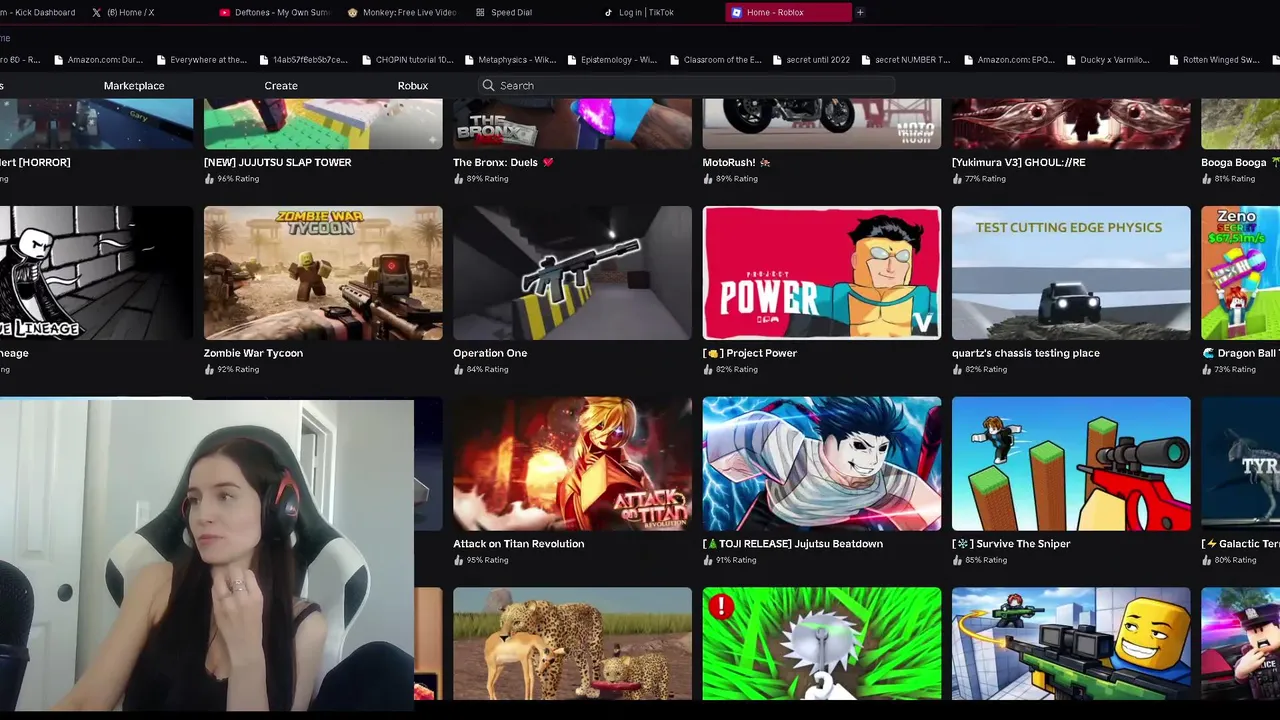Click the Speed Dial tab grid icon

(481, 12)
